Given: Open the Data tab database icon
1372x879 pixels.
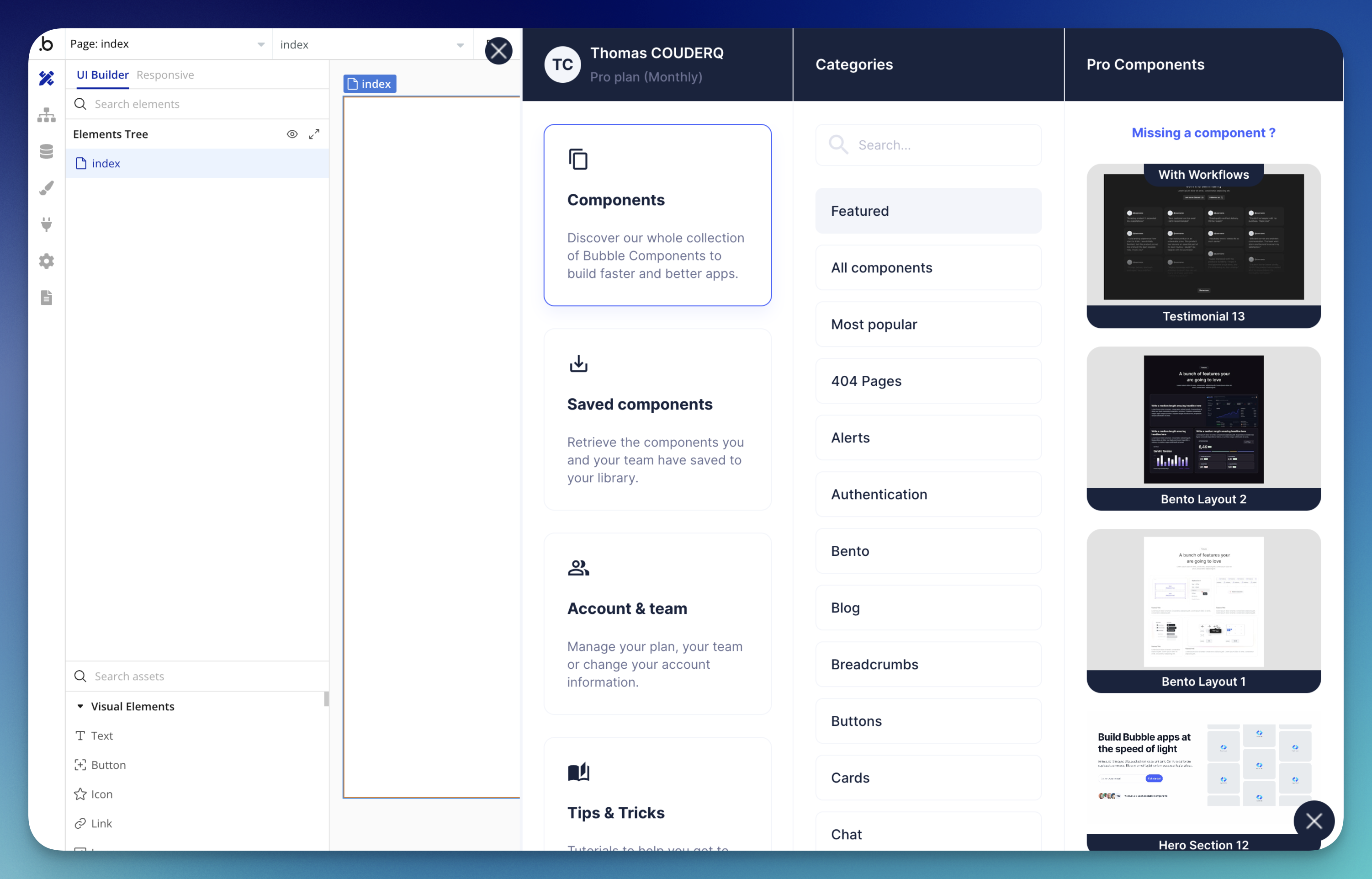Looking at the screenshot, I should click(x=47, y=151).
